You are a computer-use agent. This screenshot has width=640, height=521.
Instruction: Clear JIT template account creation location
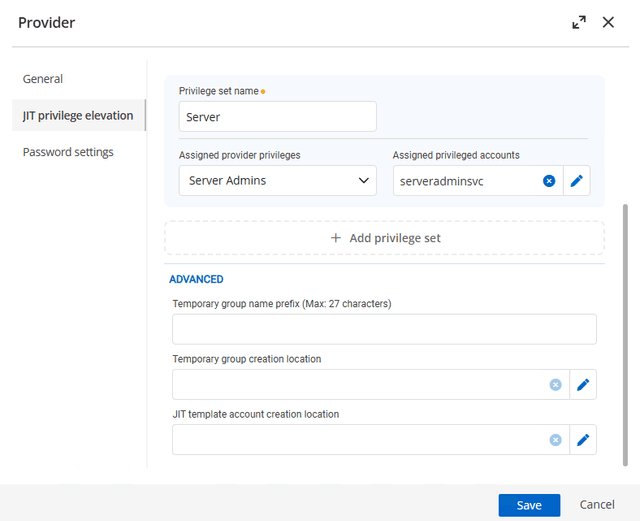(555, 440)
